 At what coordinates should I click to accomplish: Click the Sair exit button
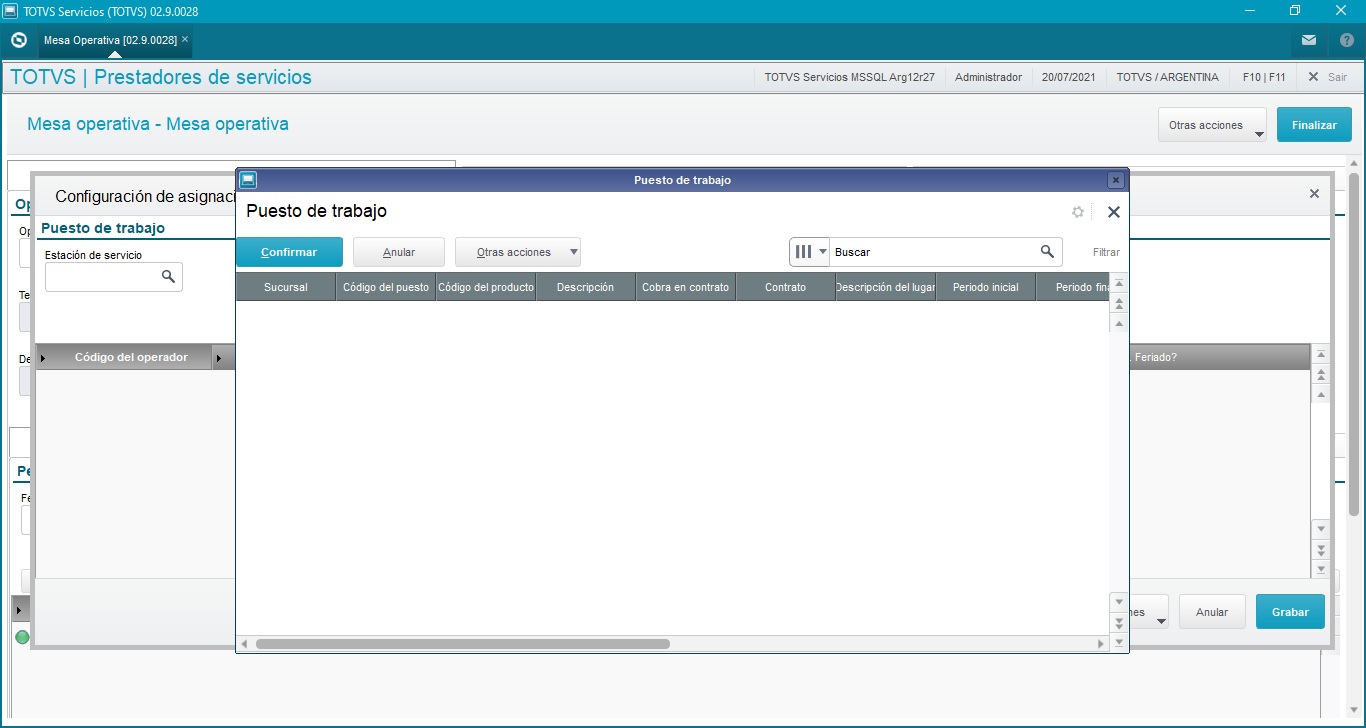coord(1328,77)
